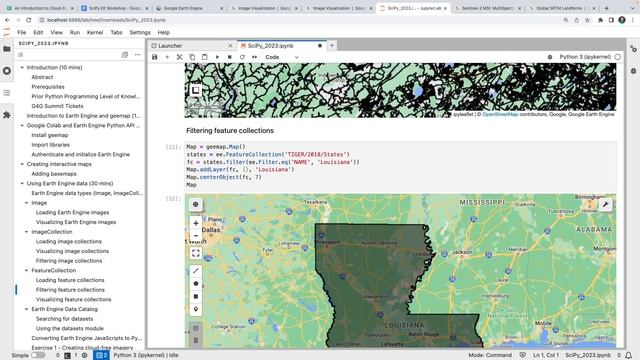Collapse the Image section in outline
Image resolution: width=640 pixels, height=360 pixels.
click(x=27, y=203)
